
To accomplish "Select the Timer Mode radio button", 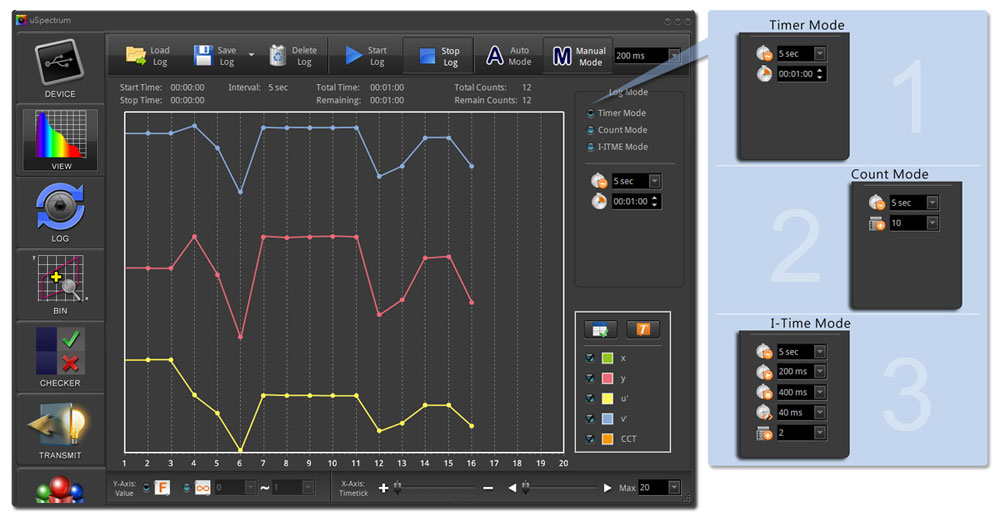I will (x=591, y=114).
